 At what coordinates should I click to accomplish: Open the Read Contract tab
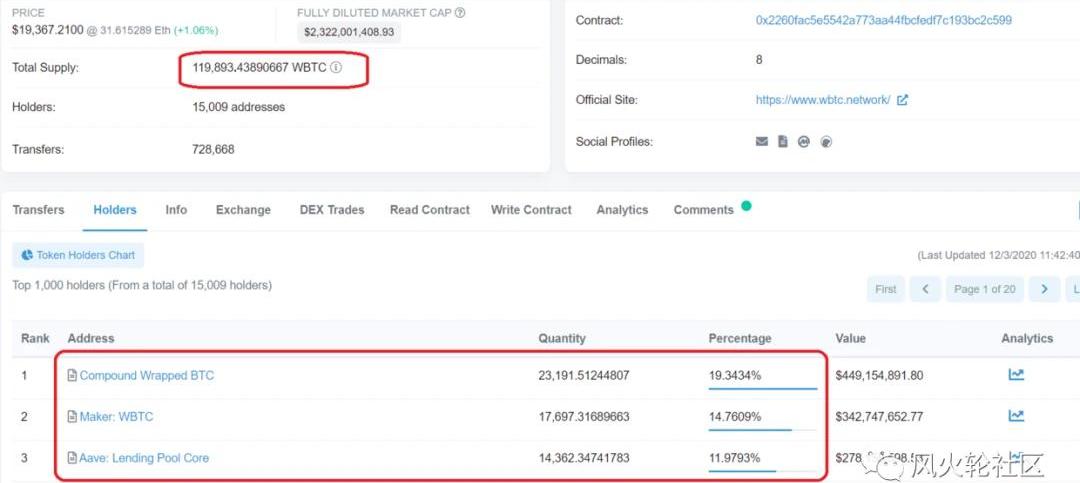430,210
